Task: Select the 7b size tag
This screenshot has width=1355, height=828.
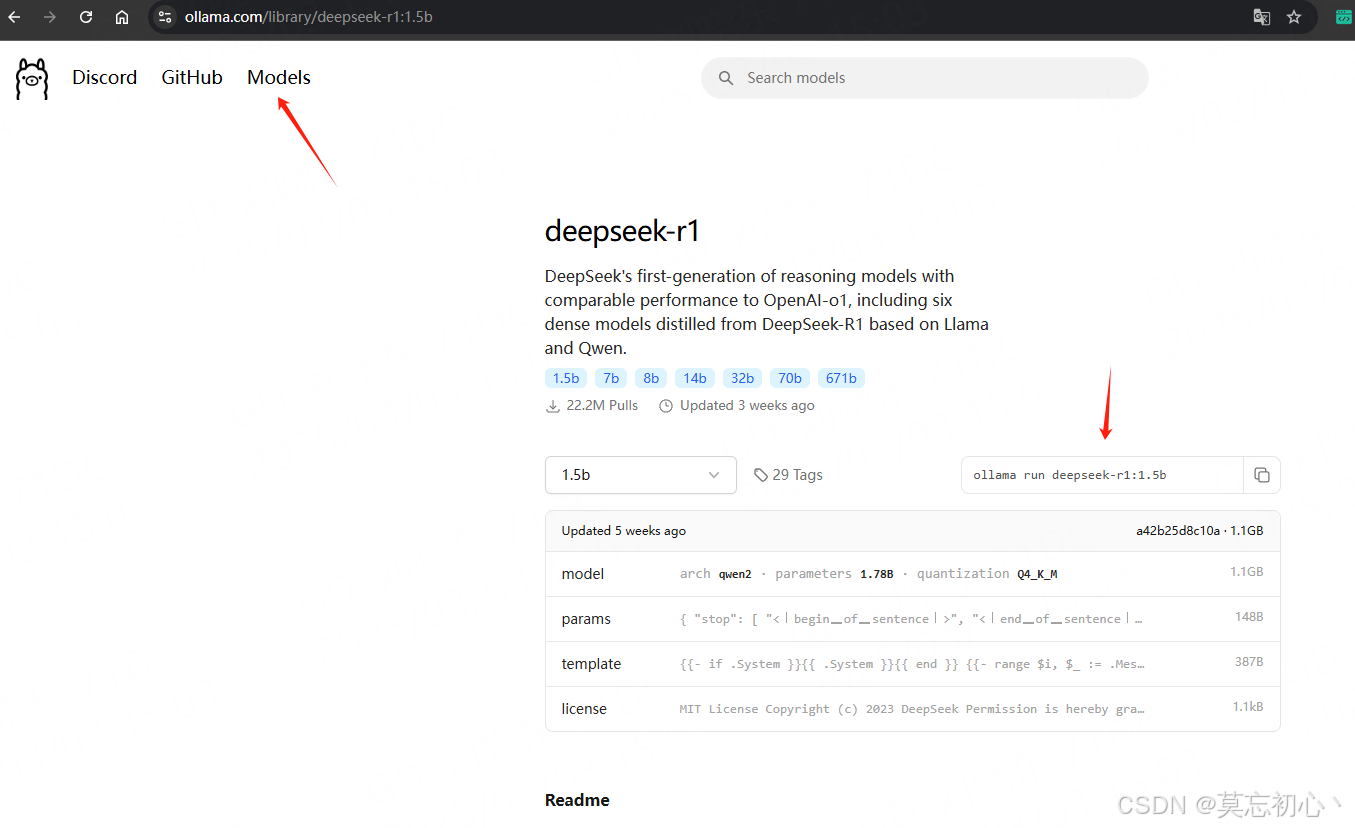Action: [611, 378]
